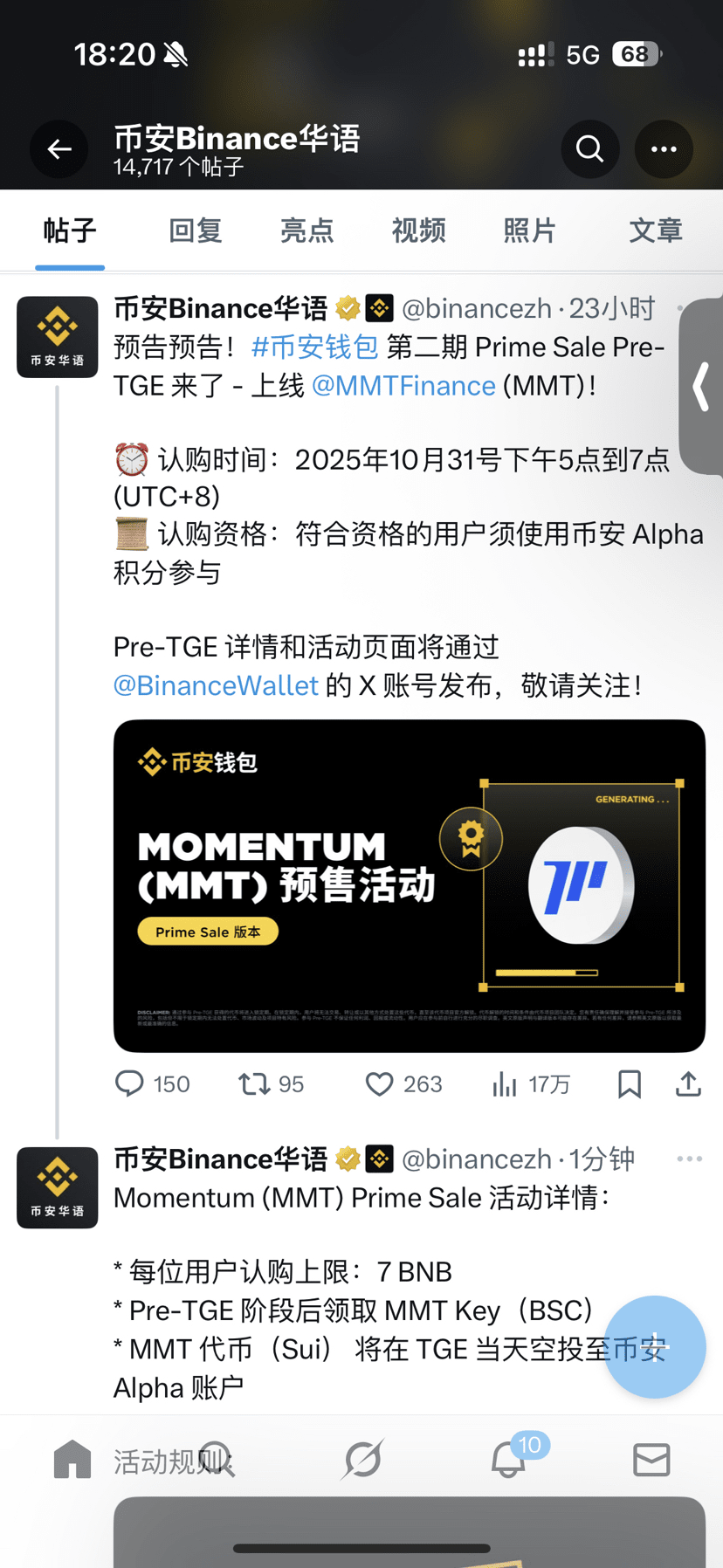The width and height of the screenshot is (723, 1568).
Task: Open the notifications bell with 10 badge
Action: point(508,1459)
